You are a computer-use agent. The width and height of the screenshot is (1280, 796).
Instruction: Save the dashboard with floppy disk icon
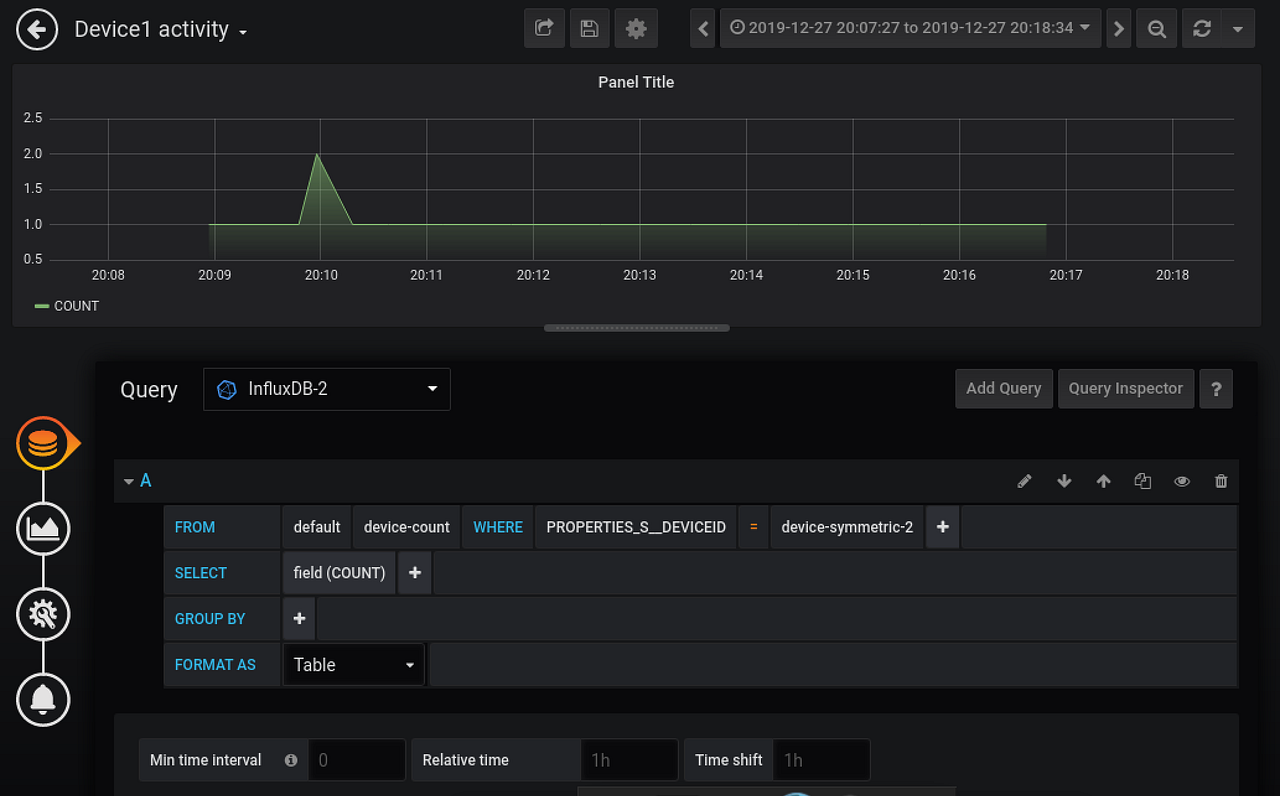click(590, 29)
